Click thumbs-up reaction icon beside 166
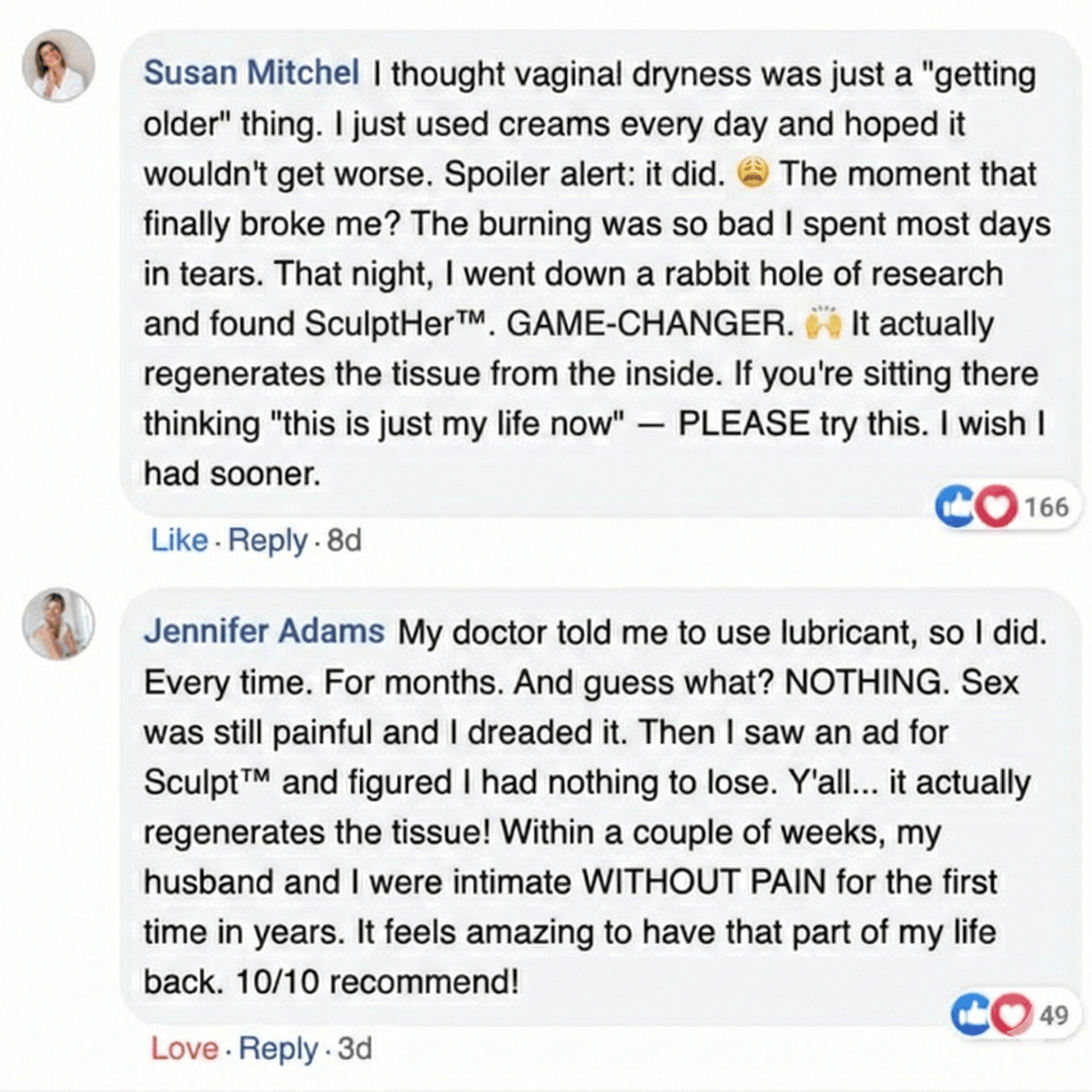This screenshot has height=1092, width=1092. [x=954, y=506]
